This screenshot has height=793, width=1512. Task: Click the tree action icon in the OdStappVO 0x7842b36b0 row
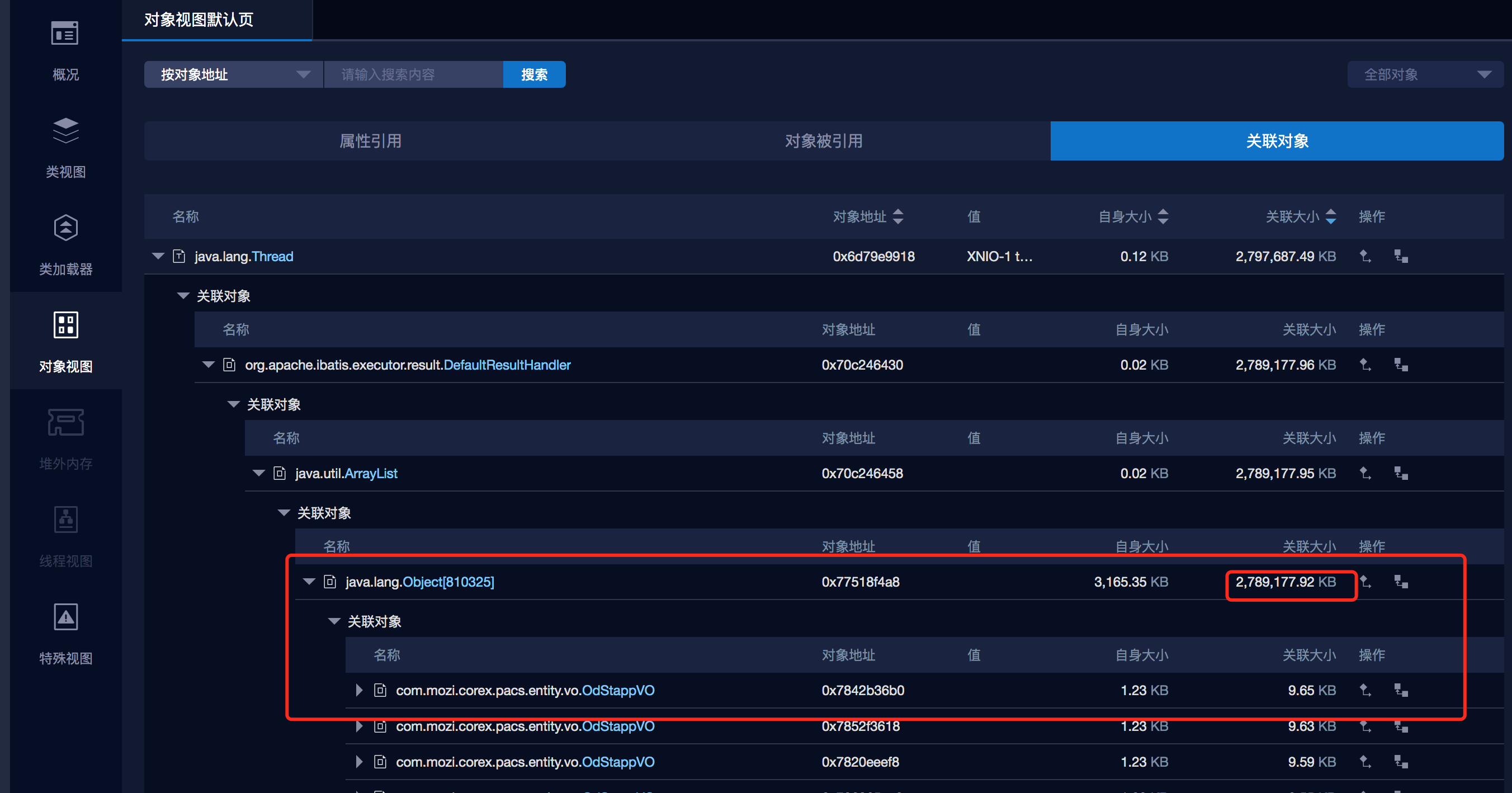click(x=1401, y=690)
